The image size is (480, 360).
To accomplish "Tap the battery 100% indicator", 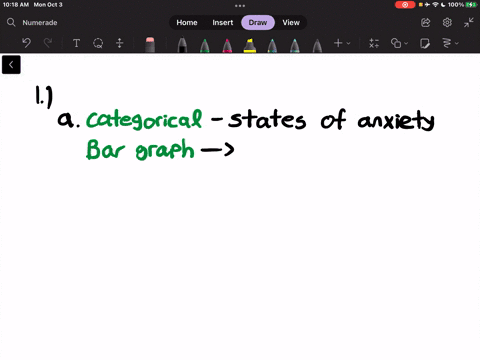I will [462, 5].
